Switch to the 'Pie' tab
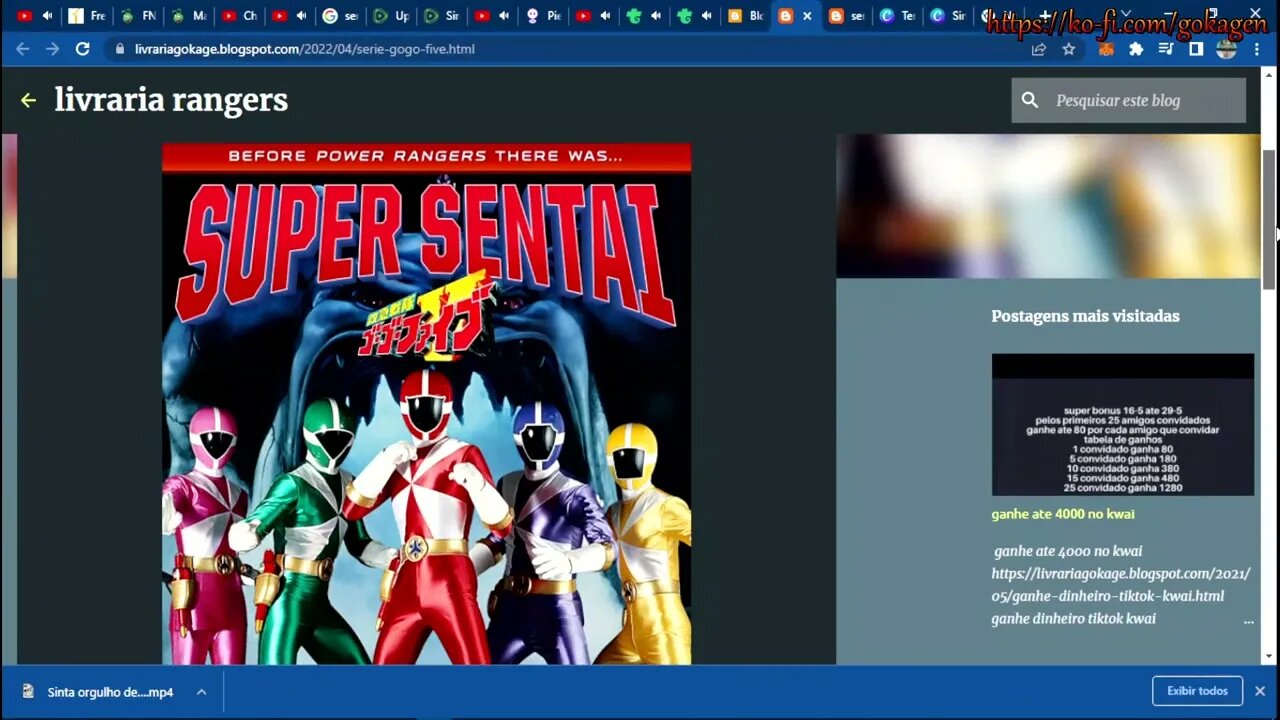 click(x=544, y=16)
